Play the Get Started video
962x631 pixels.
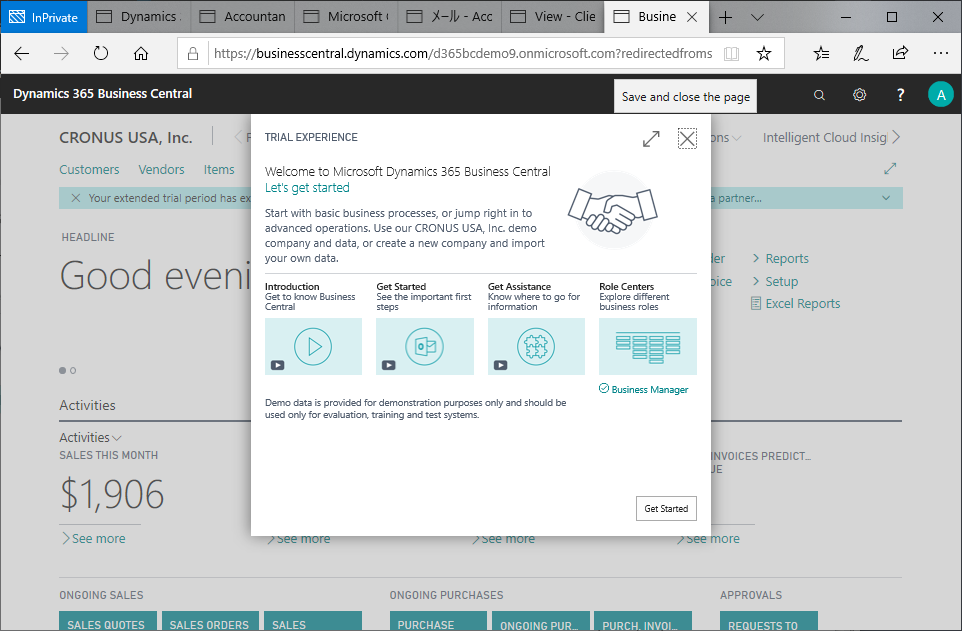coord(425,346)
